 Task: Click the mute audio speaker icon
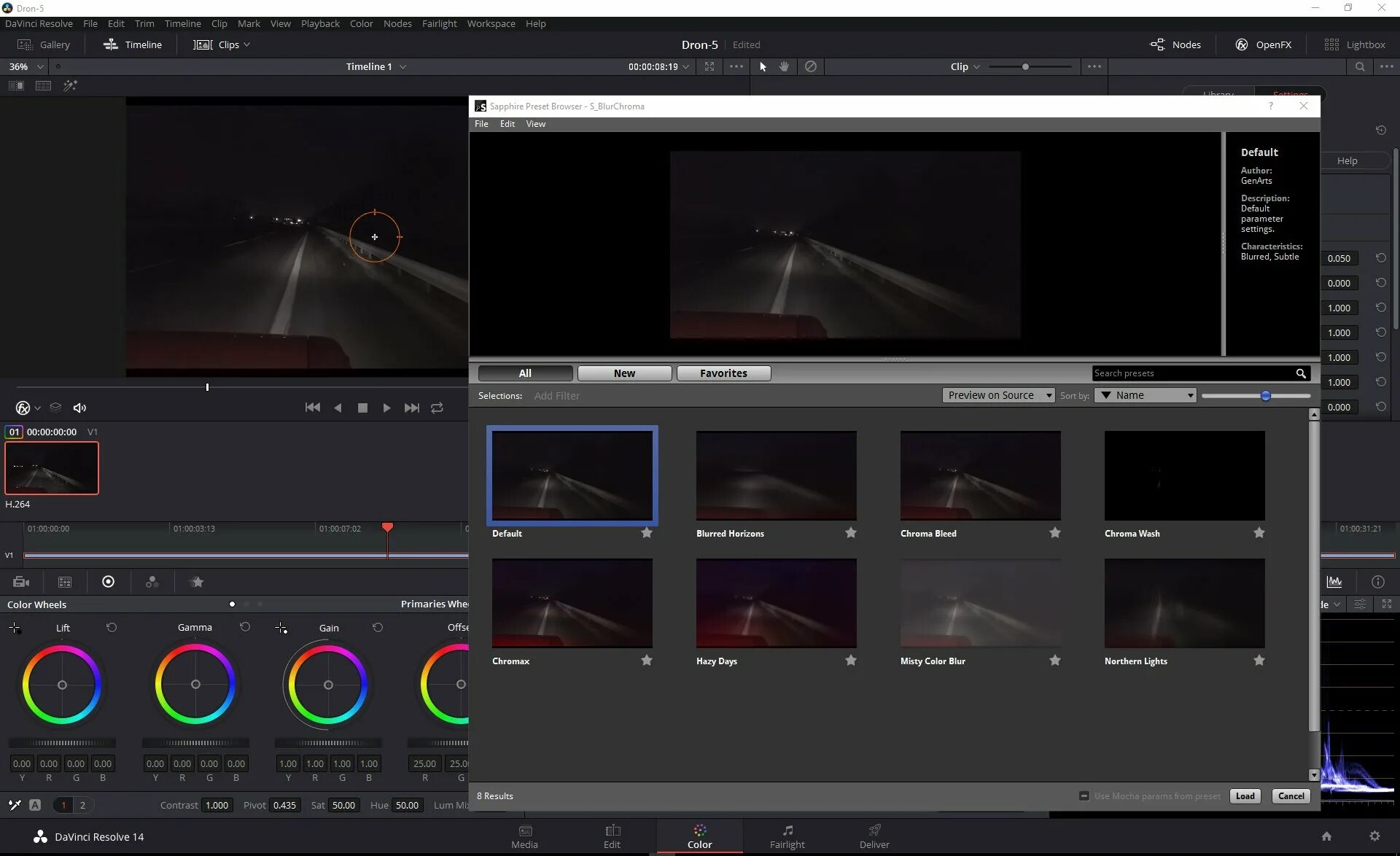click(x=79, y=408)
